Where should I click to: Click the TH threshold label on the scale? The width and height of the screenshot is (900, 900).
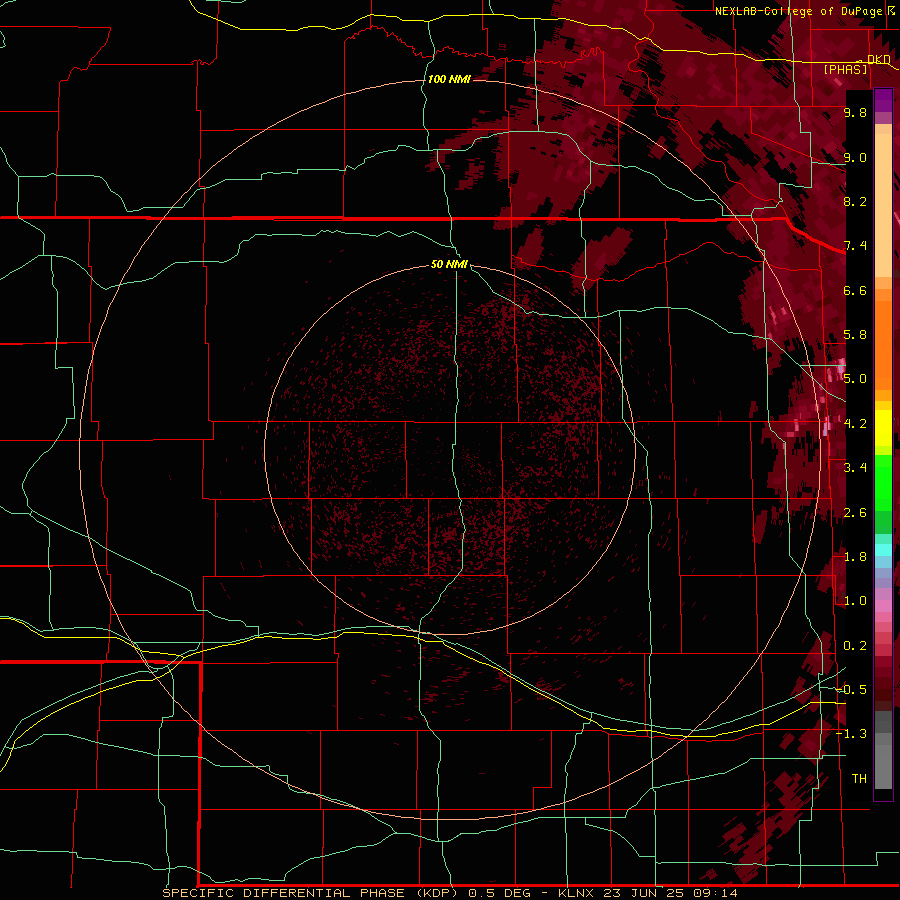[859, 779]
